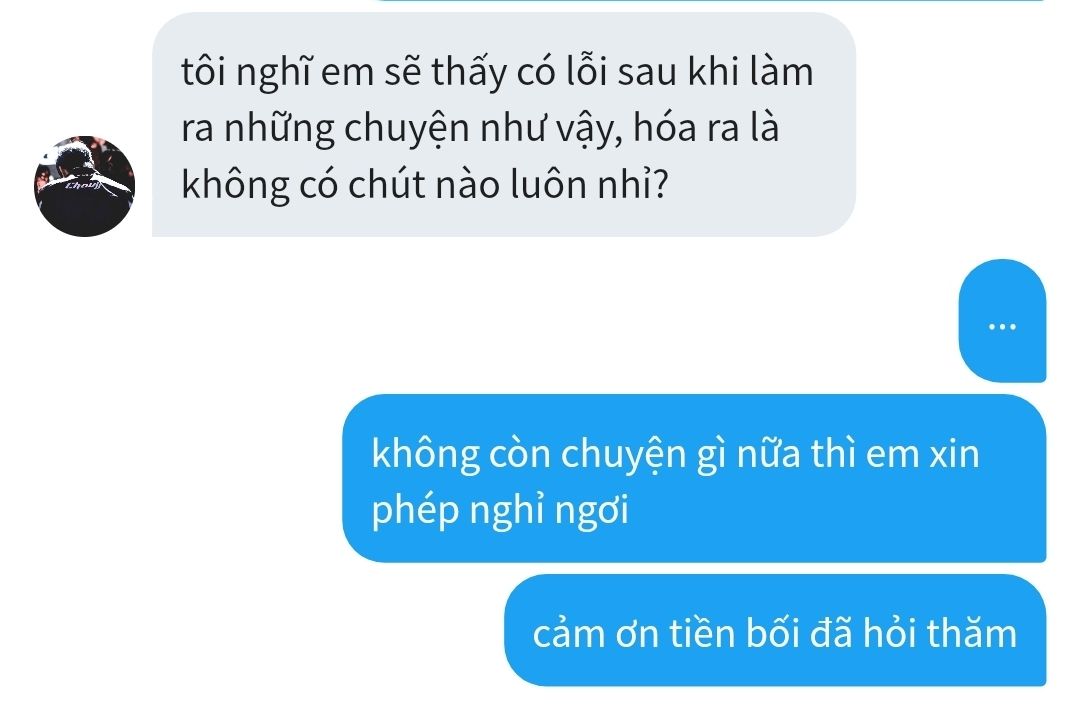The width and height of the screenshot is (1080, 719).
Task: Click the line "không có chút nào luôn nhỉ?"
Action: click(x=425, y=185)
